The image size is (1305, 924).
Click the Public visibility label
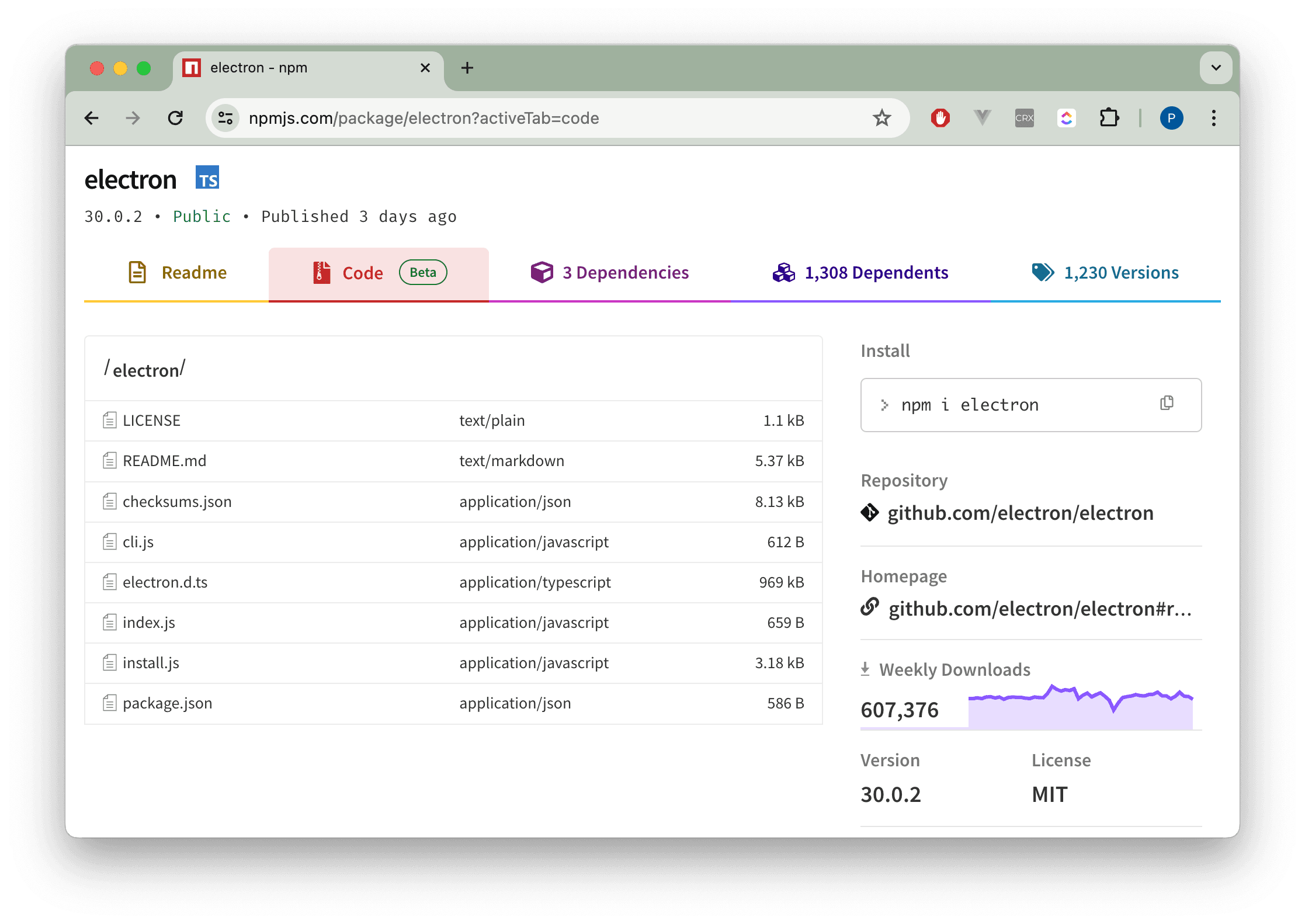click(201, 216)
